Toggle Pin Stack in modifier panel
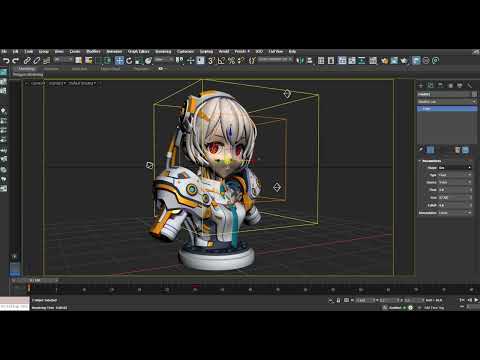 (421, 150)
